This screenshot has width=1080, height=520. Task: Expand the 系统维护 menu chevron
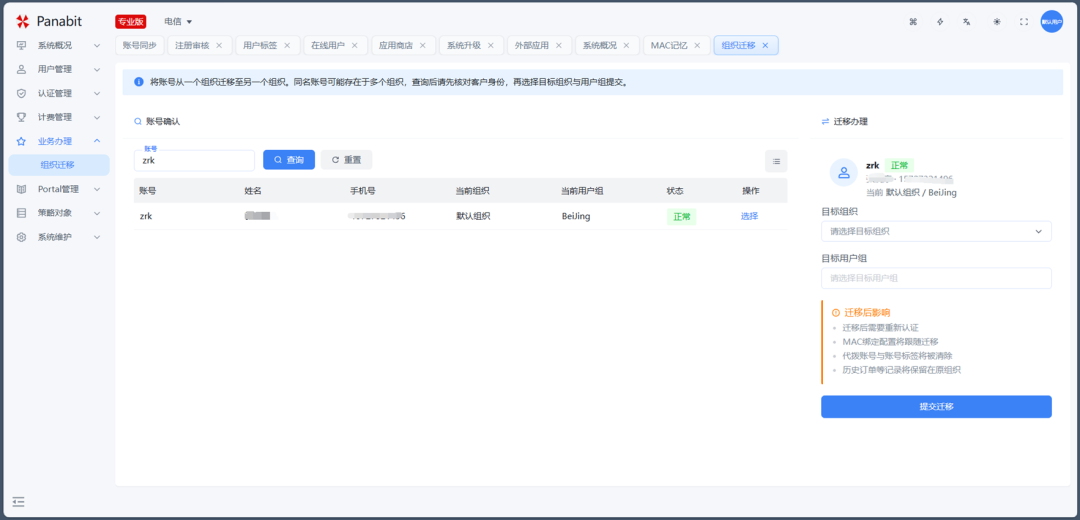pyautogui.click(x=96, y=237)
